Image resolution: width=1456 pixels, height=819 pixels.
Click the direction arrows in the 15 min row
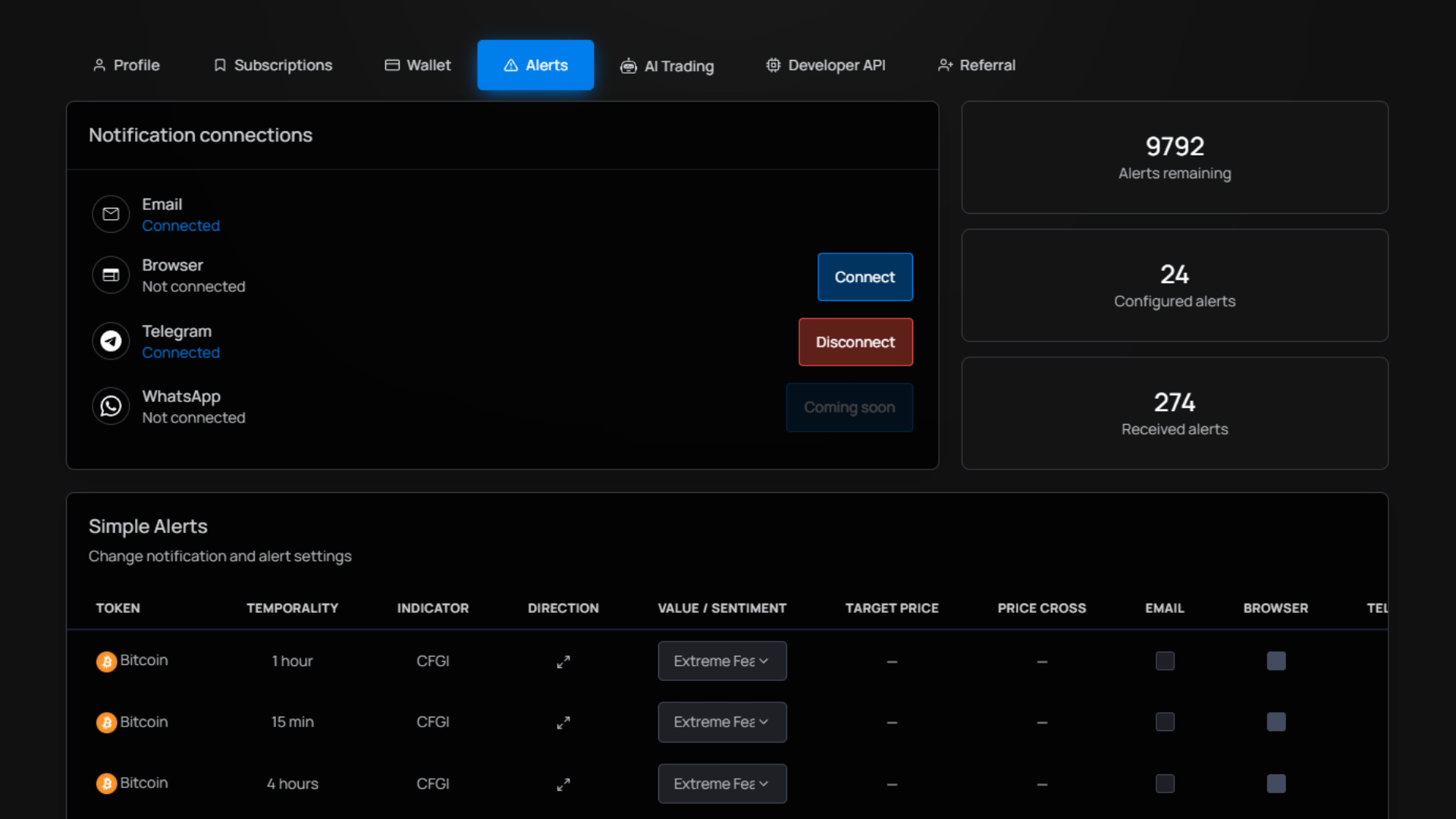coord(563,722)
